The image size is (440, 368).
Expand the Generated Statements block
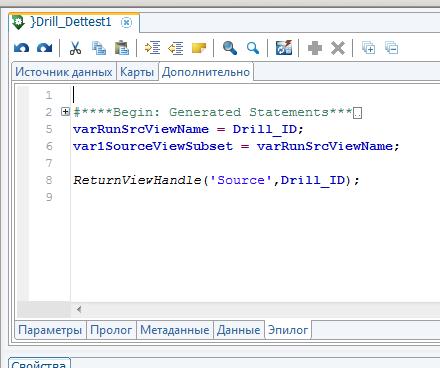tap(66, 112)
